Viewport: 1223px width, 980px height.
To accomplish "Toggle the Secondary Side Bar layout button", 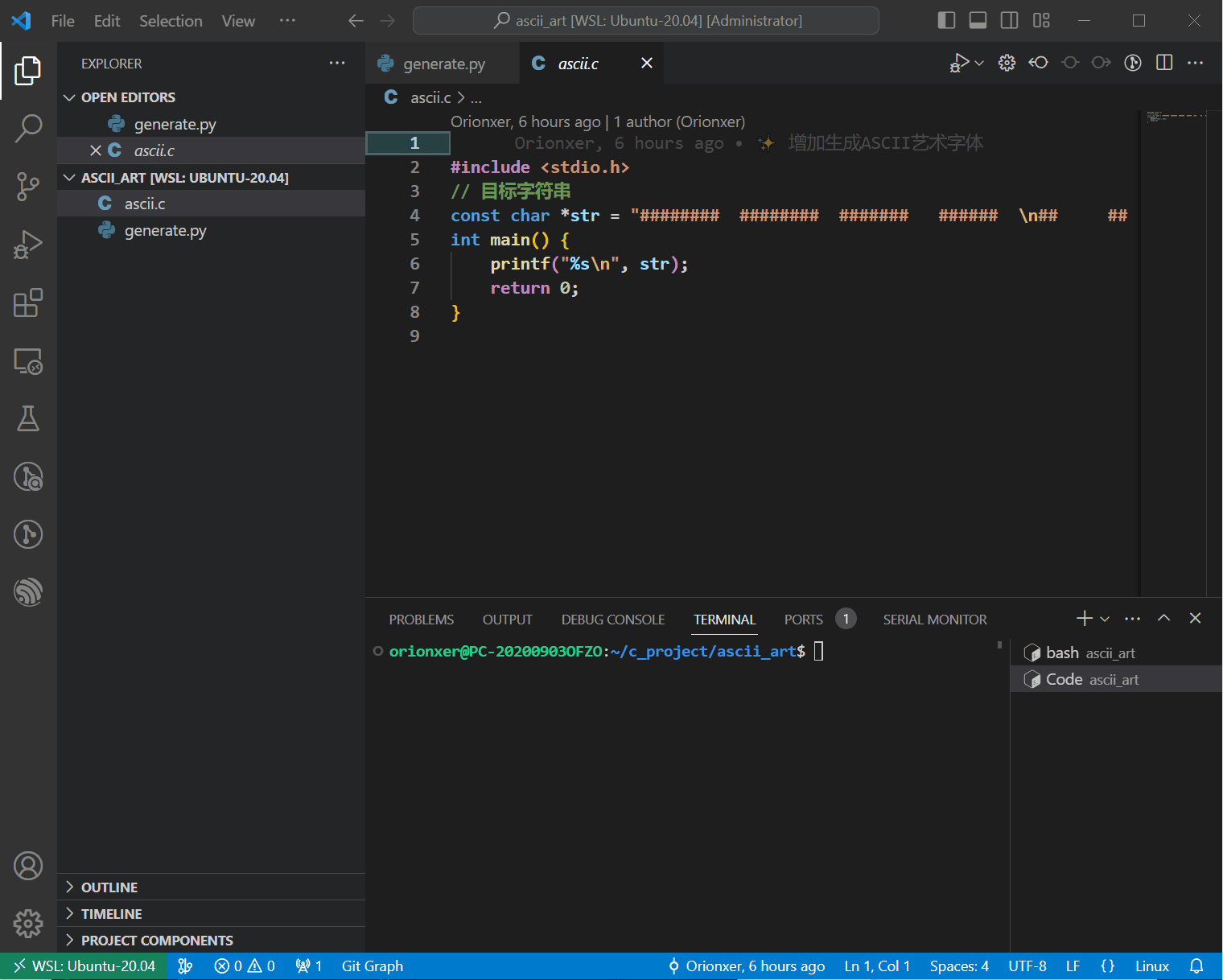I will [x=1010, y=20].
